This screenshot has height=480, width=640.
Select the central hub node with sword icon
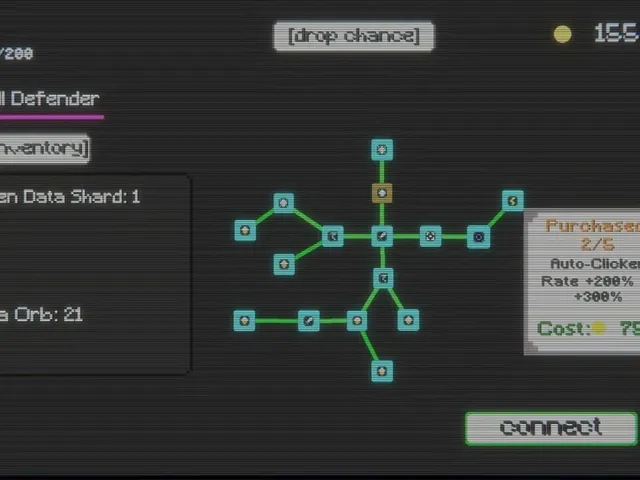point(382,236)
